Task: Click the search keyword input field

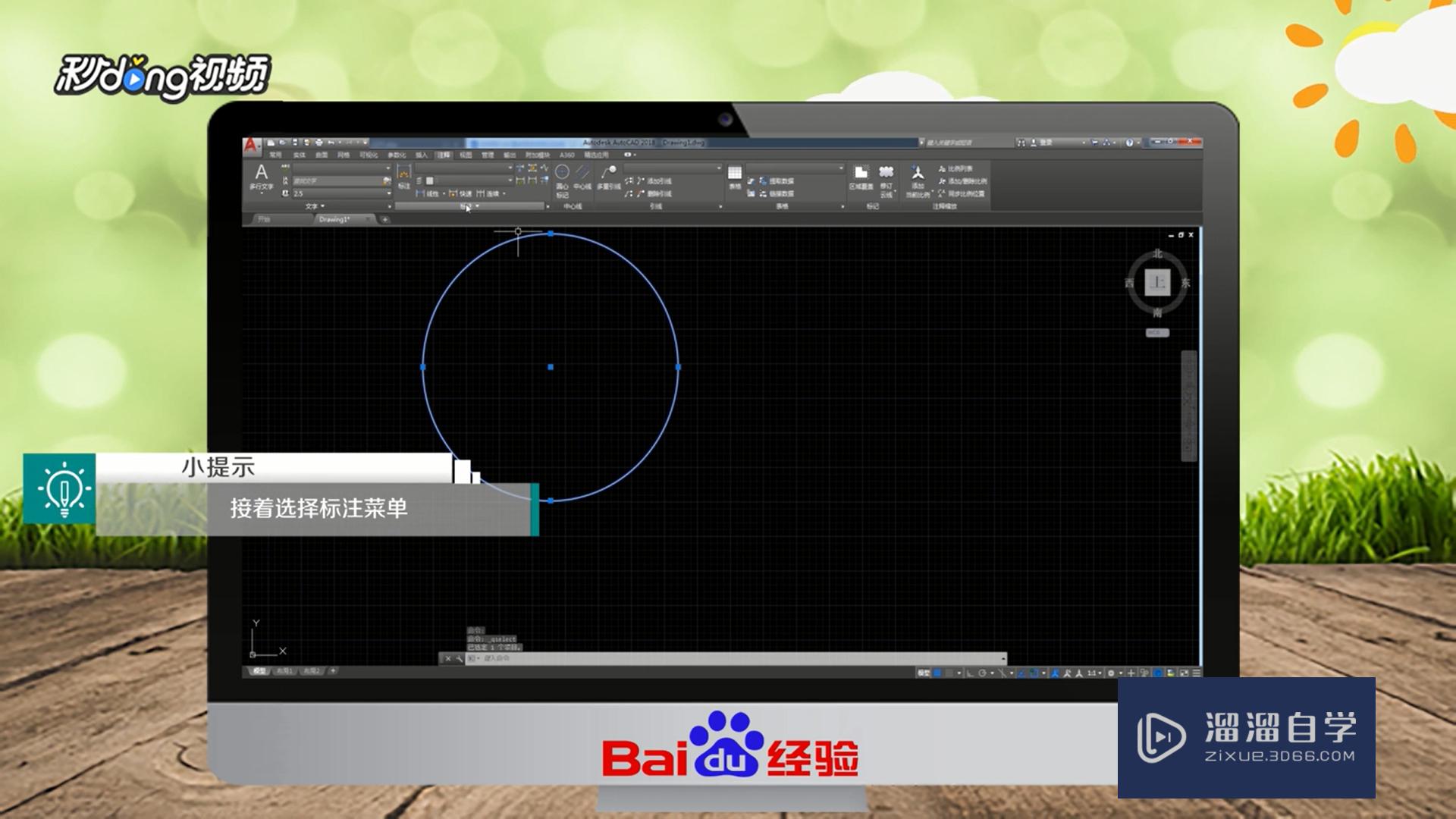Action: pyautogui.click(x=971, y=143)
